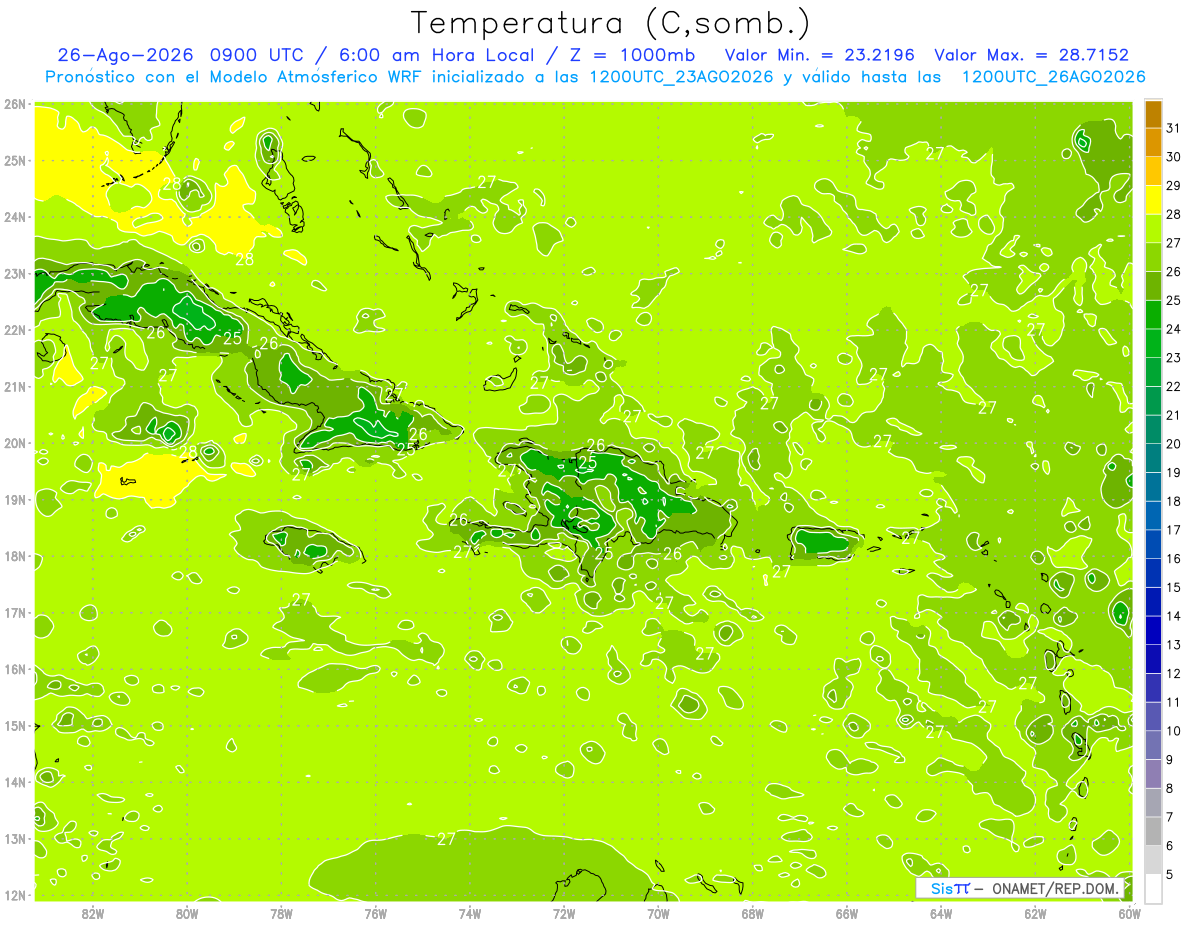1200x927 pixels.
Task: Pick the green swatch between 24 and 25
Action: tap(1153, 315)
